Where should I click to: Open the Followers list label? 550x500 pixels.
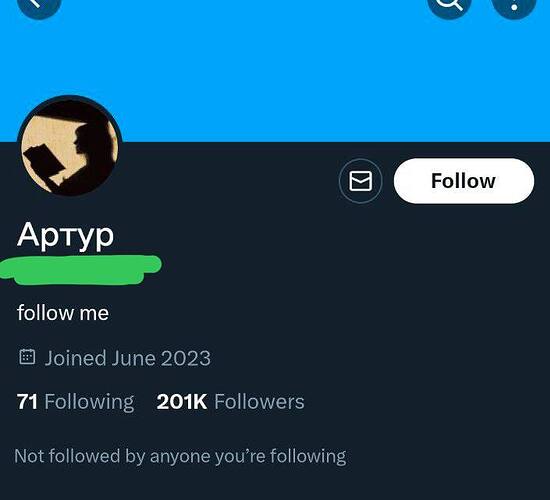tap(259, 402)
